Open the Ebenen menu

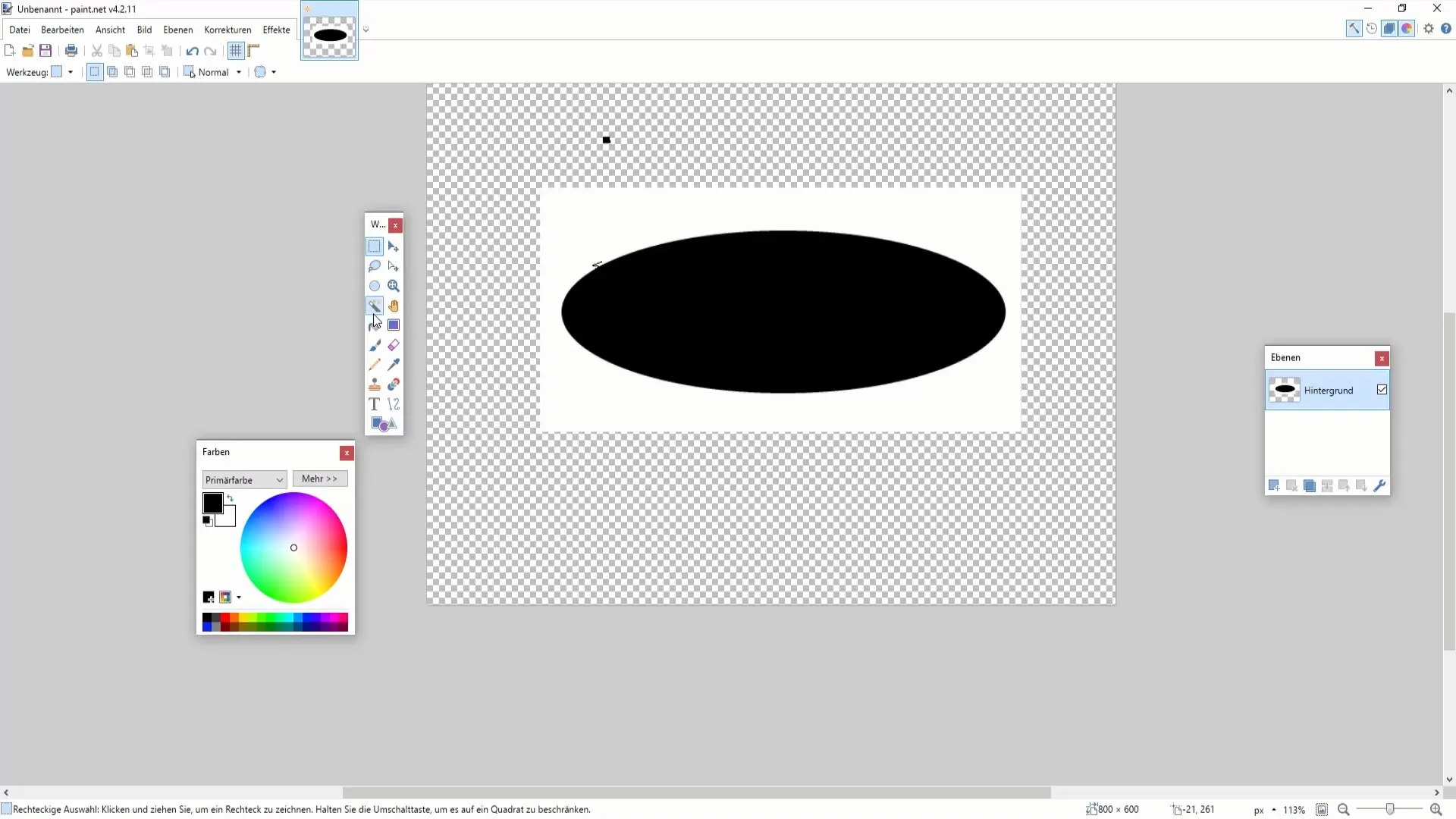(178, 30)
